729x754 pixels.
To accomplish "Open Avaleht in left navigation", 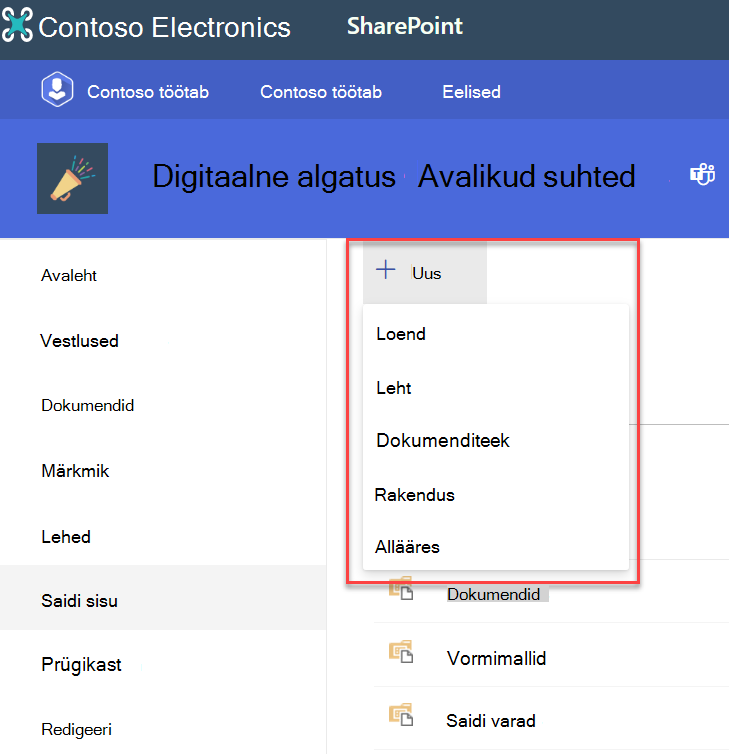I will point(69,276).
